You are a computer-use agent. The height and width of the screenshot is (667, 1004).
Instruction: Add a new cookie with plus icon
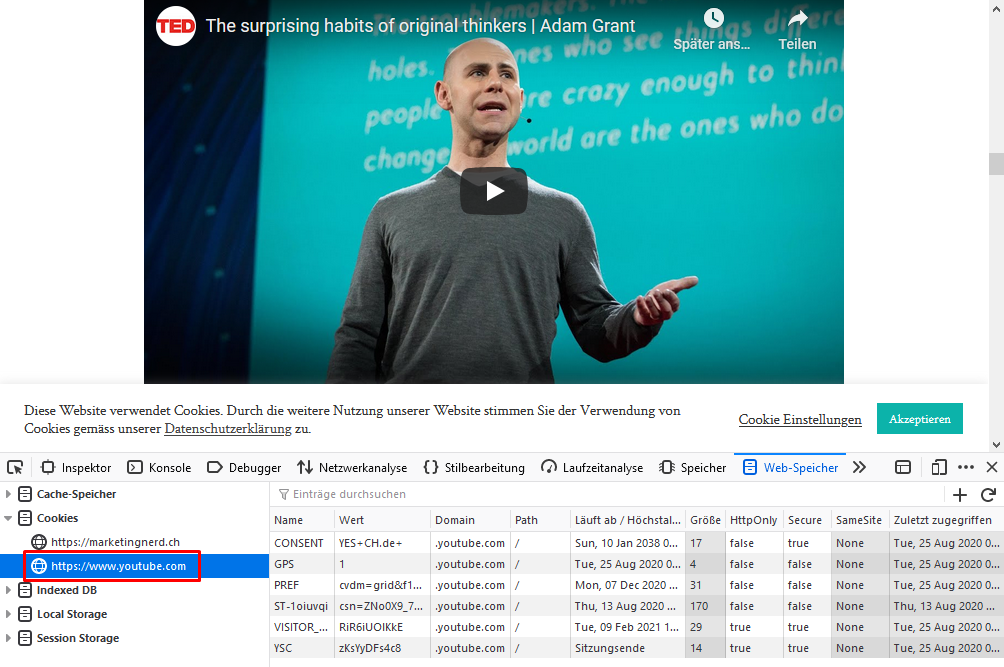pyautogui.click(x=960, y=494)
